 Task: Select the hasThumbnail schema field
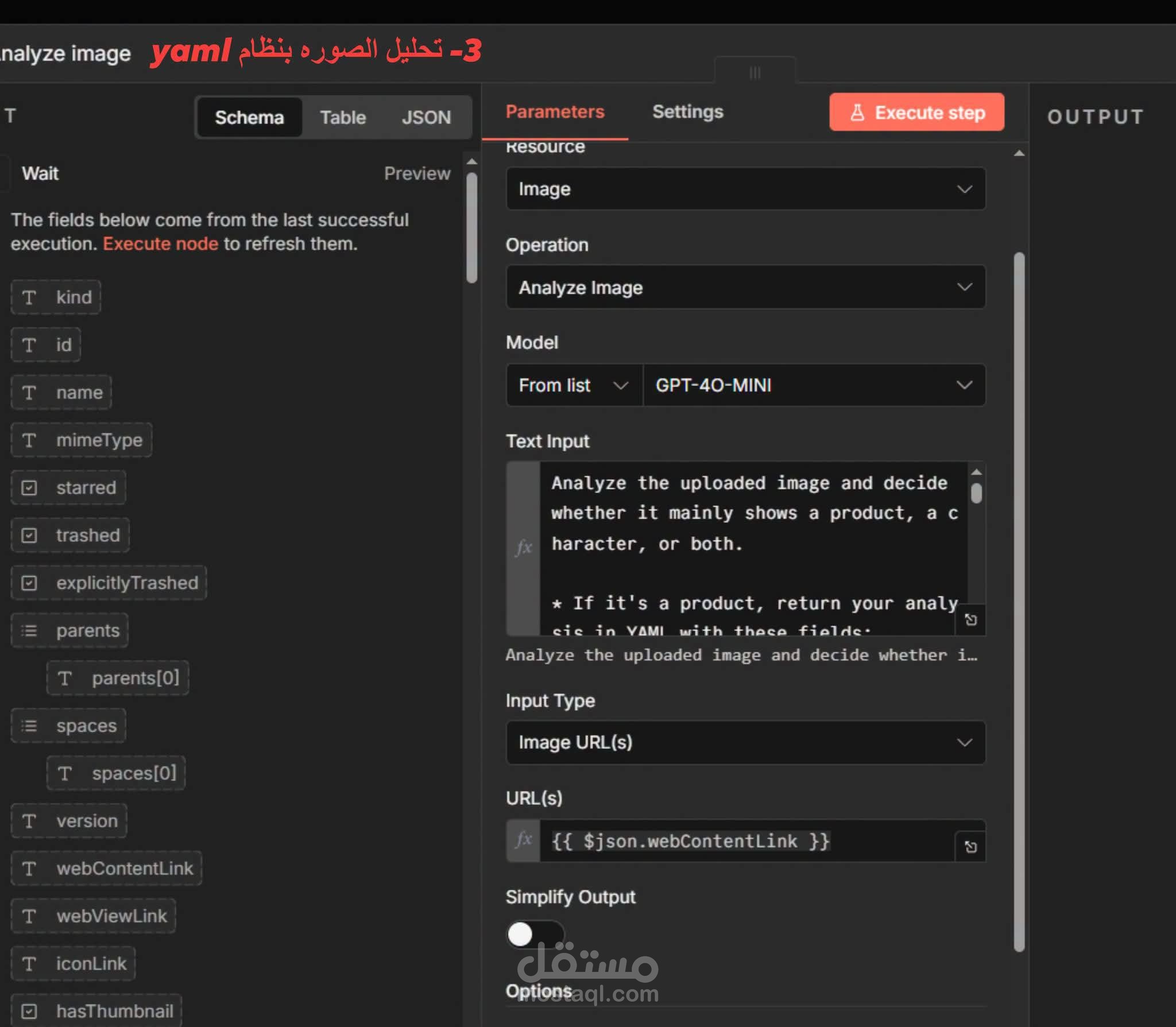96,1012
